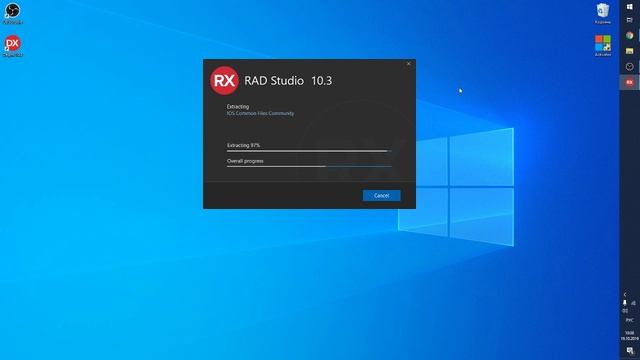Open the Recycle Bin on desktop
Image resolution: width=640 pixels, height=360 pixels.
[x=603, y=13]
